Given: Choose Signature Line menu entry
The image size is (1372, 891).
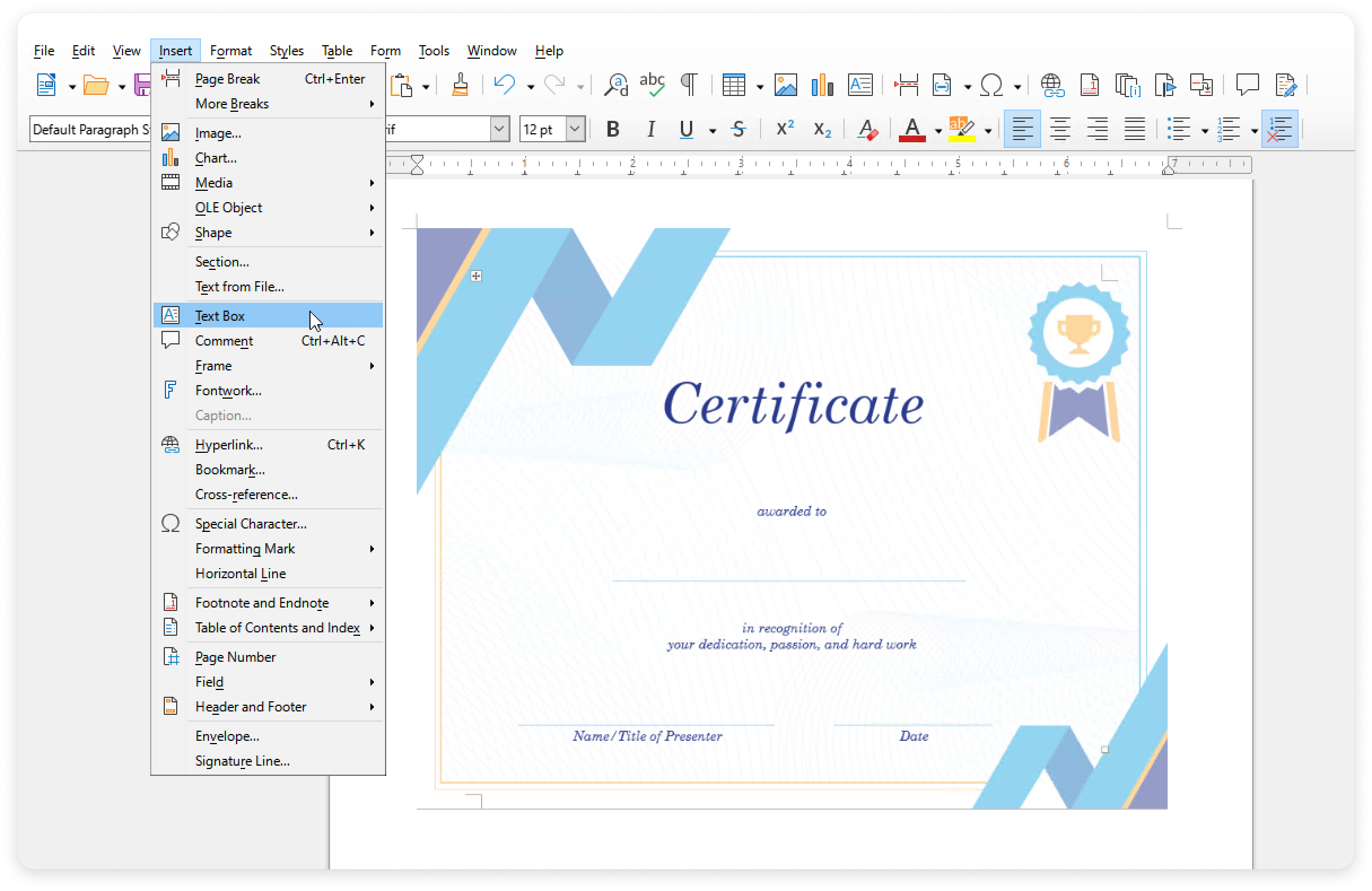Looking at the screenshot, I should pos(242,761).
